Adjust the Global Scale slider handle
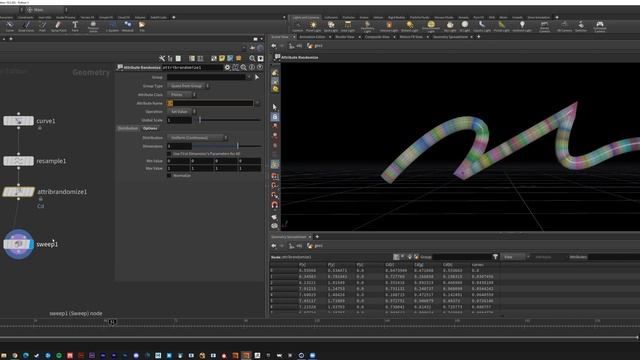Screen dimensions: 640x360 200,120
